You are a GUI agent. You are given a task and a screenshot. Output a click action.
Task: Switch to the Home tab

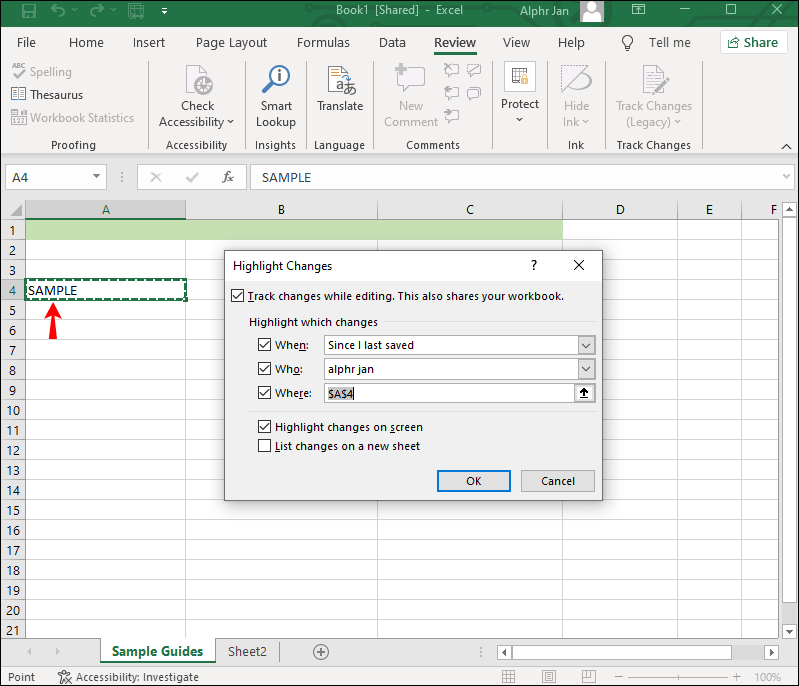click(86, 42)
